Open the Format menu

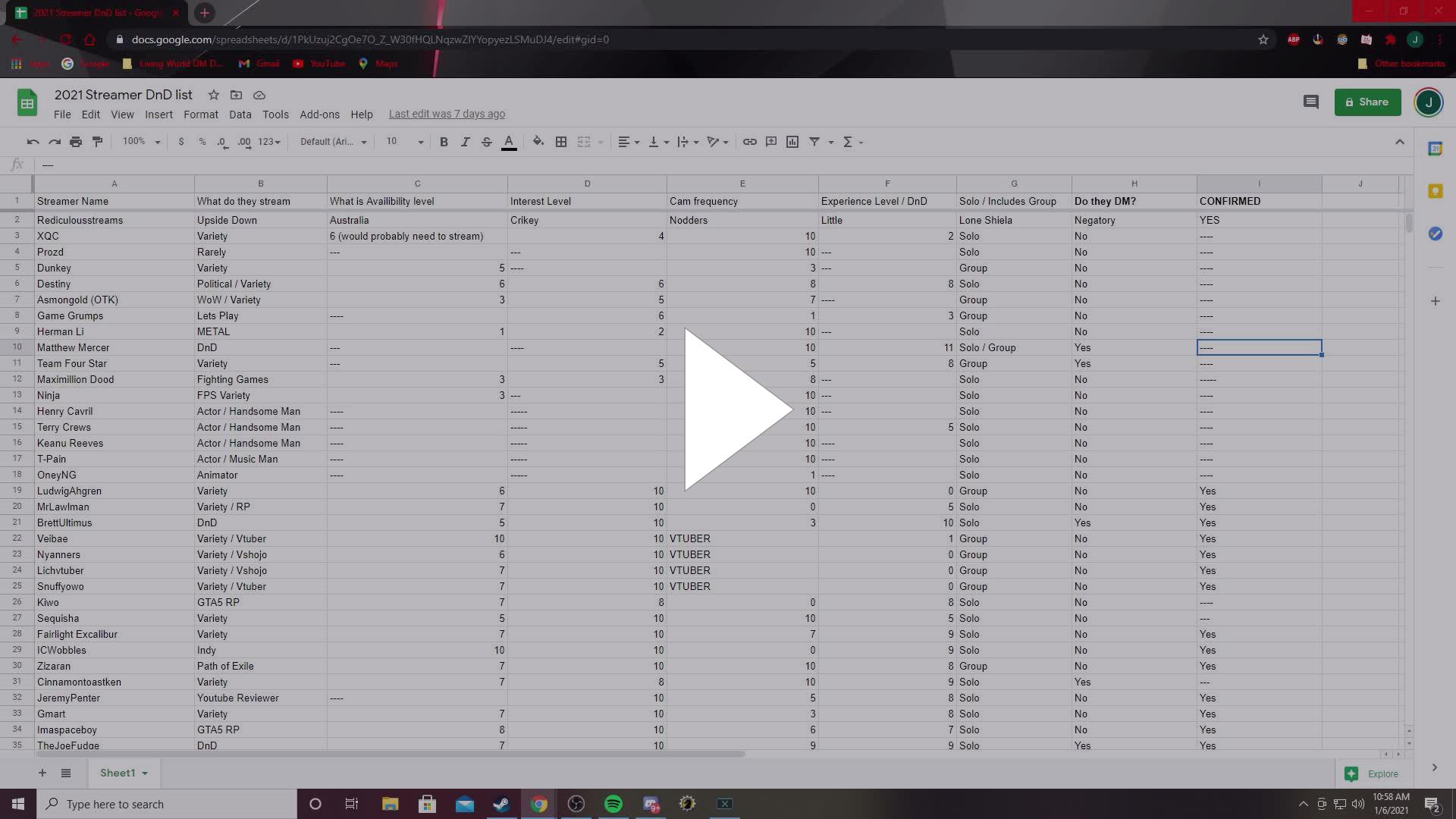(200, 115)
